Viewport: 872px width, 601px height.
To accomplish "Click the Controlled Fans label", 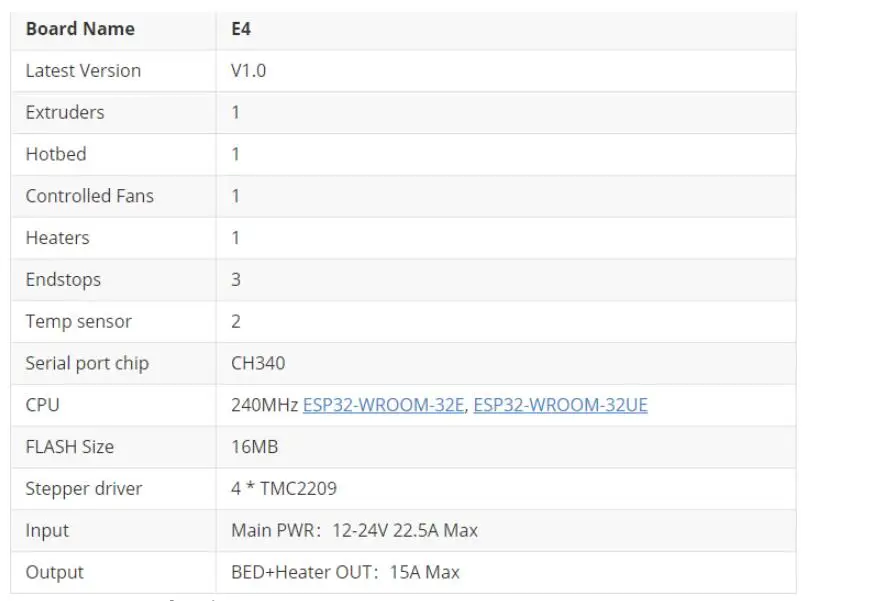I will click(90, 196).
